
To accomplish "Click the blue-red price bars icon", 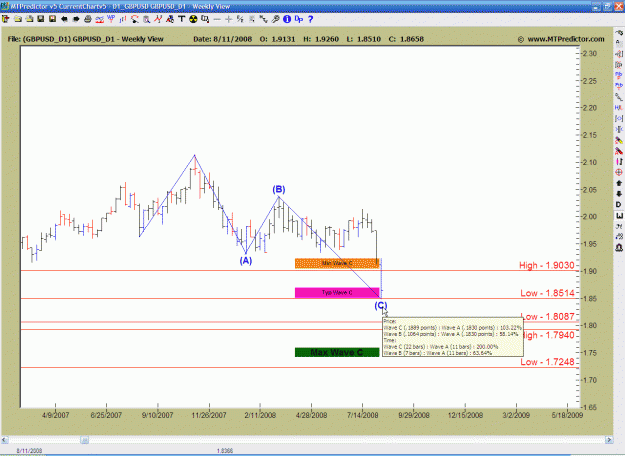I will click(x=123, y=19).
